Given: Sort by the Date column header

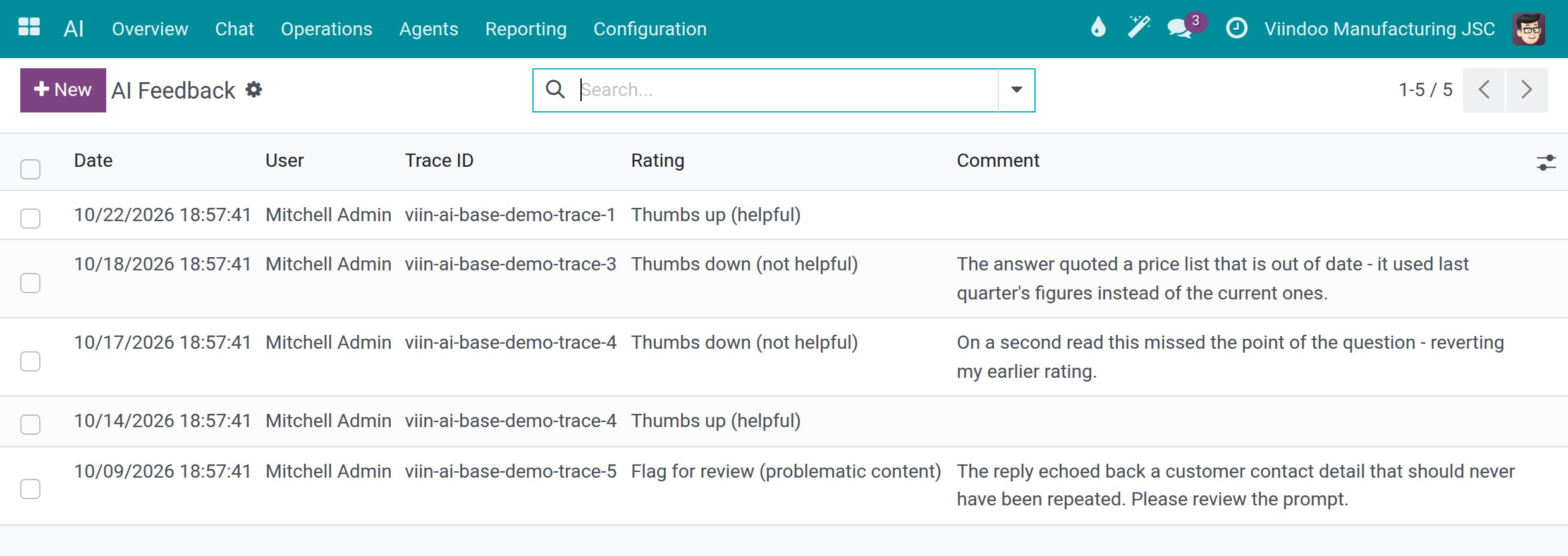Looking at the screenshot, I should pyautogui.click(x=93, y=160).
